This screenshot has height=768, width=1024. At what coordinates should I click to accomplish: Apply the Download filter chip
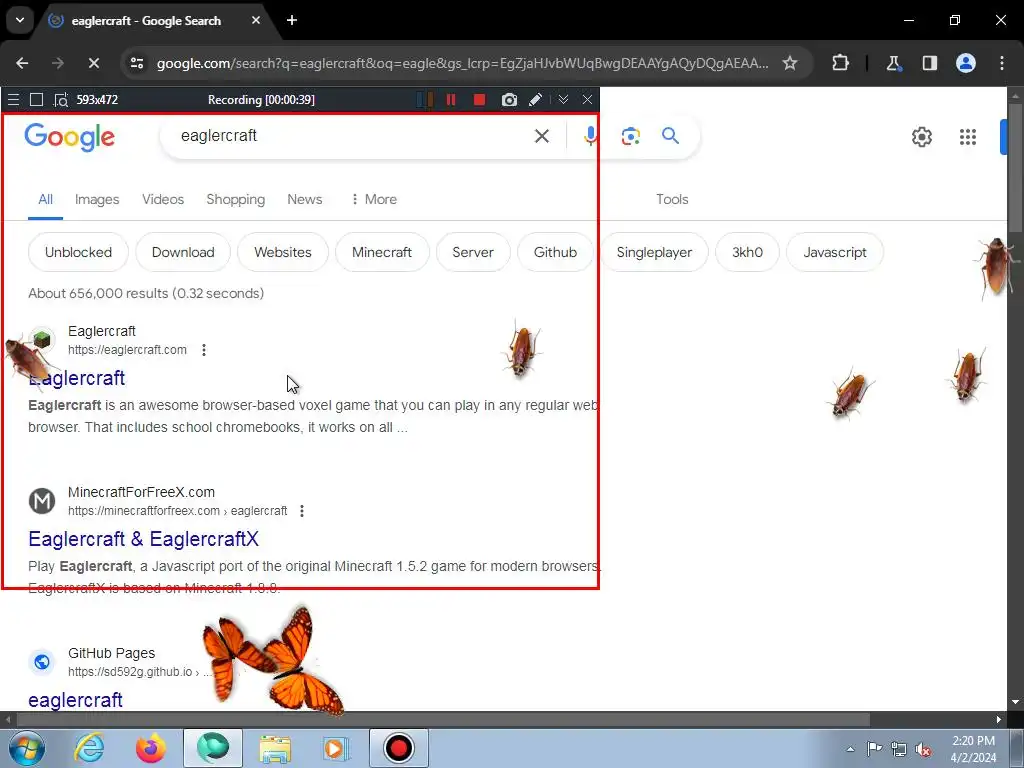[x=183, y=252]
